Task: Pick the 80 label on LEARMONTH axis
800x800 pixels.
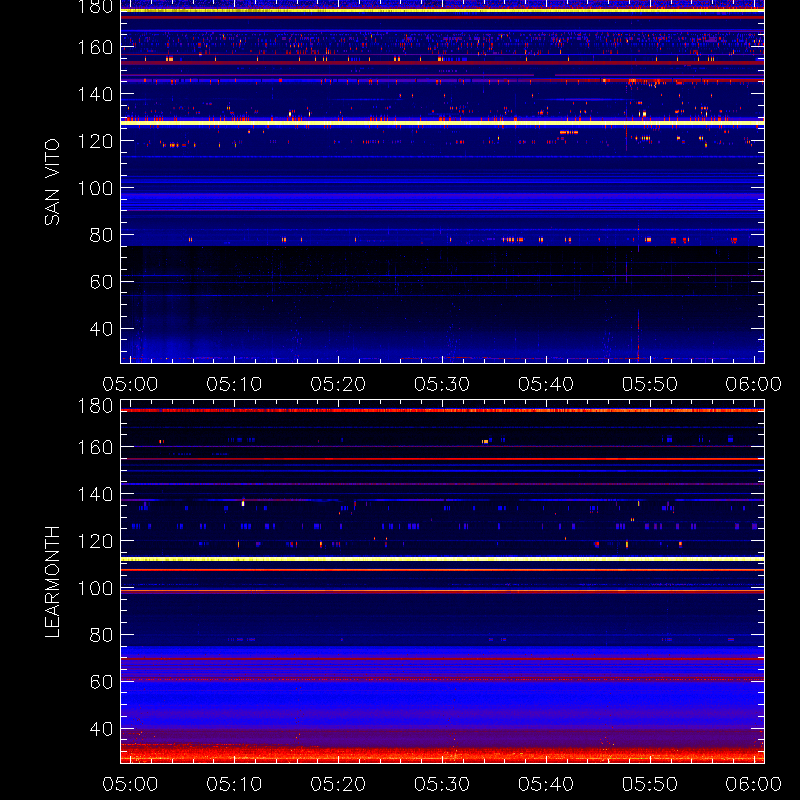Action: (101, 635)
